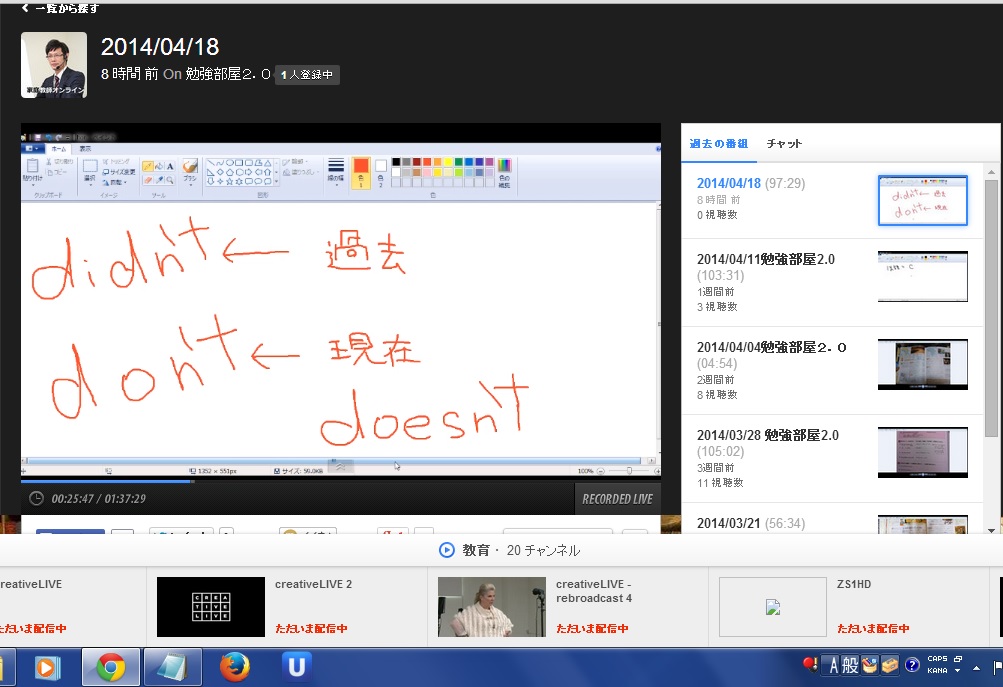This screenshot has height=687, width=1003.
Task: Open the creativeLIVE 2 channel thumbnail
Action: (211, 607)
